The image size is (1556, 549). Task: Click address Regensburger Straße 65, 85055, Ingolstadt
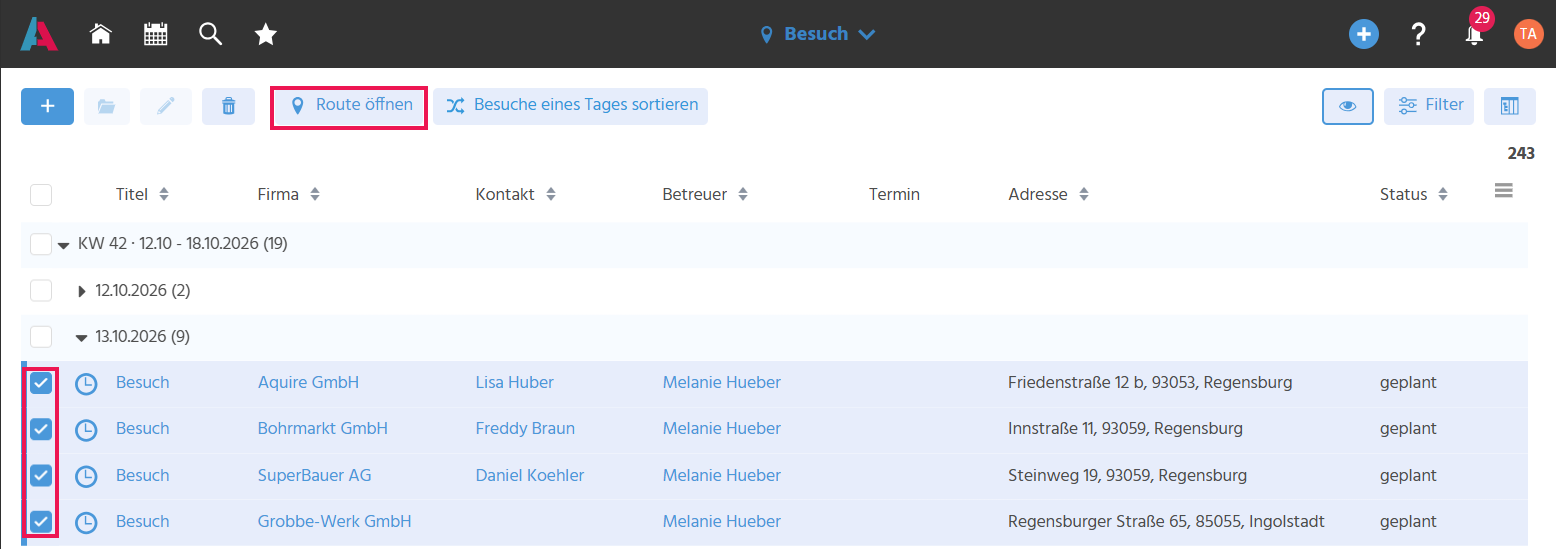tap(1167, 521)
